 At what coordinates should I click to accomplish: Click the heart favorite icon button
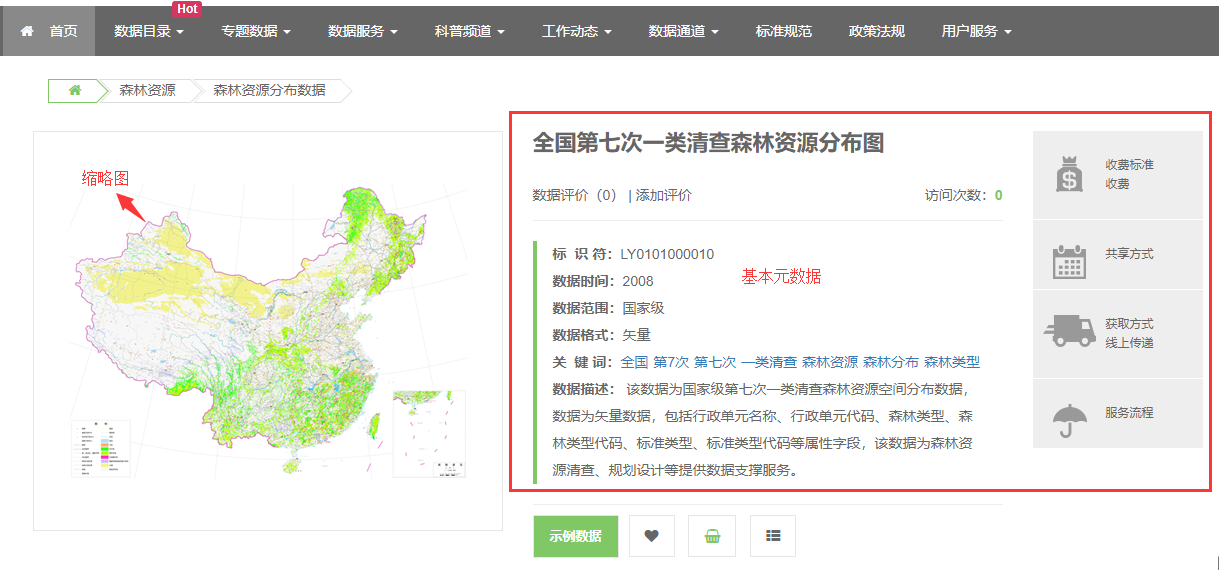652,536
